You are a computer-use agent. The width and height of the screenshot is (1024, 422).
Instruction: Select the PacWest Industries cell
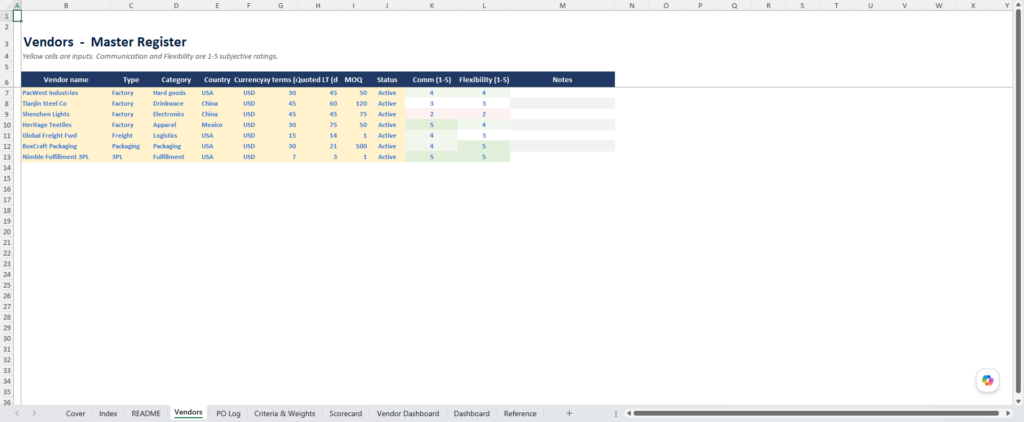click(x=66, y=93)
